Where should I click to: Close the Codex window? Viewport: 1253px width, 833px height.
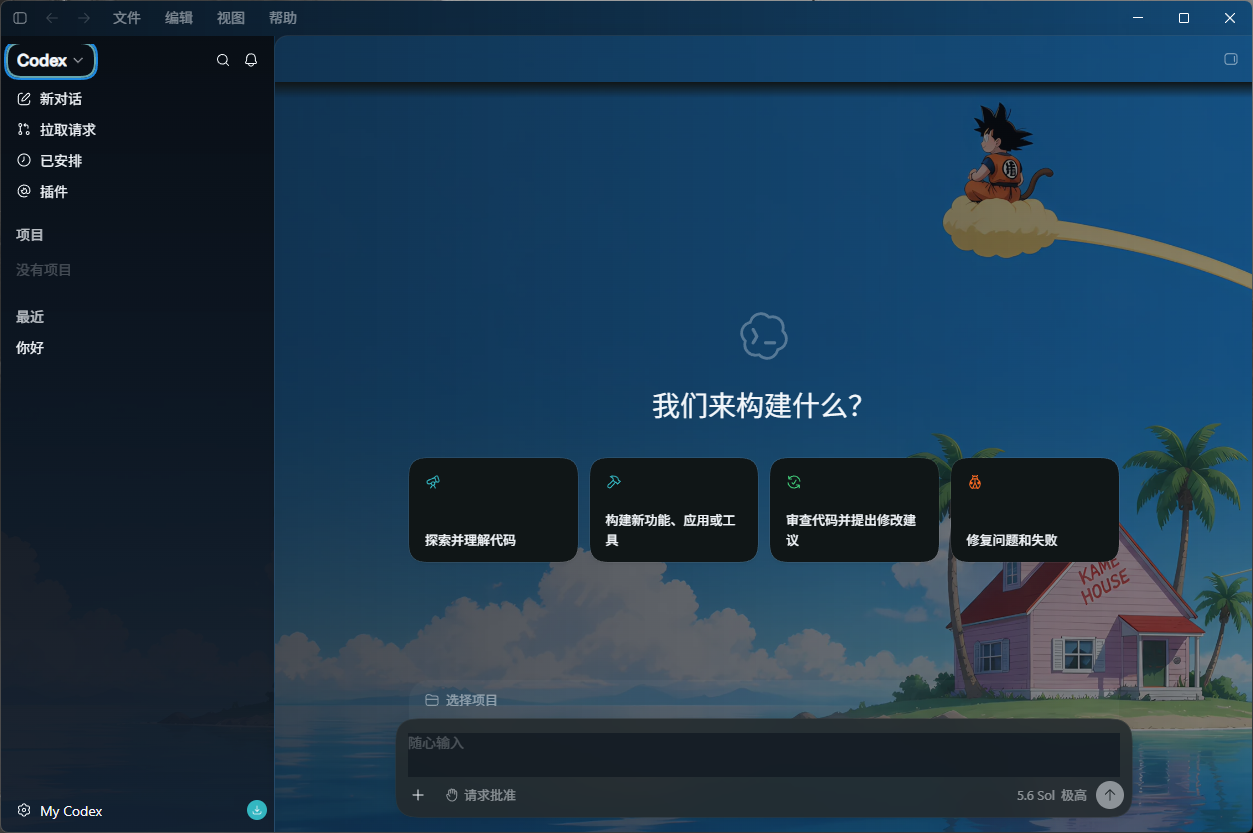[1230, 18]
